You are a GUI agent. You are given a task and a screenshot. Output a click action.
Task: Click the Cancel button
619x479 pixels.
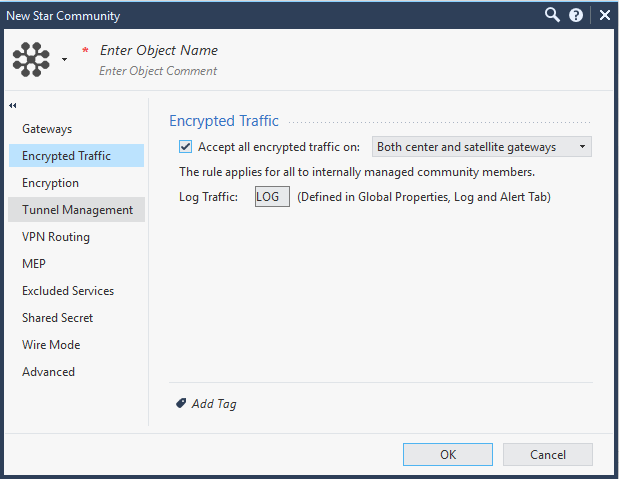pyautogui.click(x=548, y=455)
